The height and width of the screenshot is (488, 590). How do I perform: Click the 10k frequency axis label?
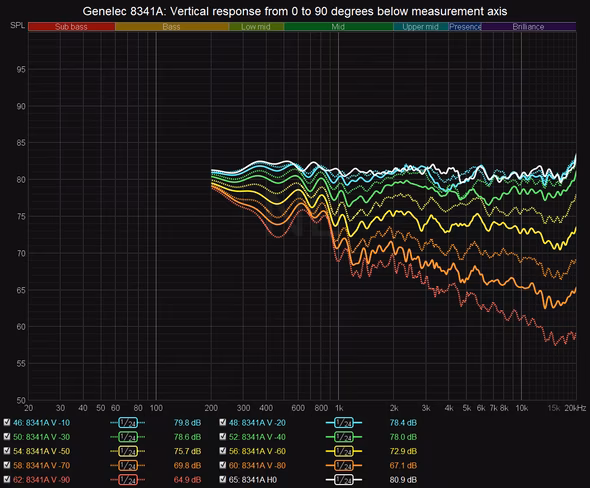click(522, 408)
